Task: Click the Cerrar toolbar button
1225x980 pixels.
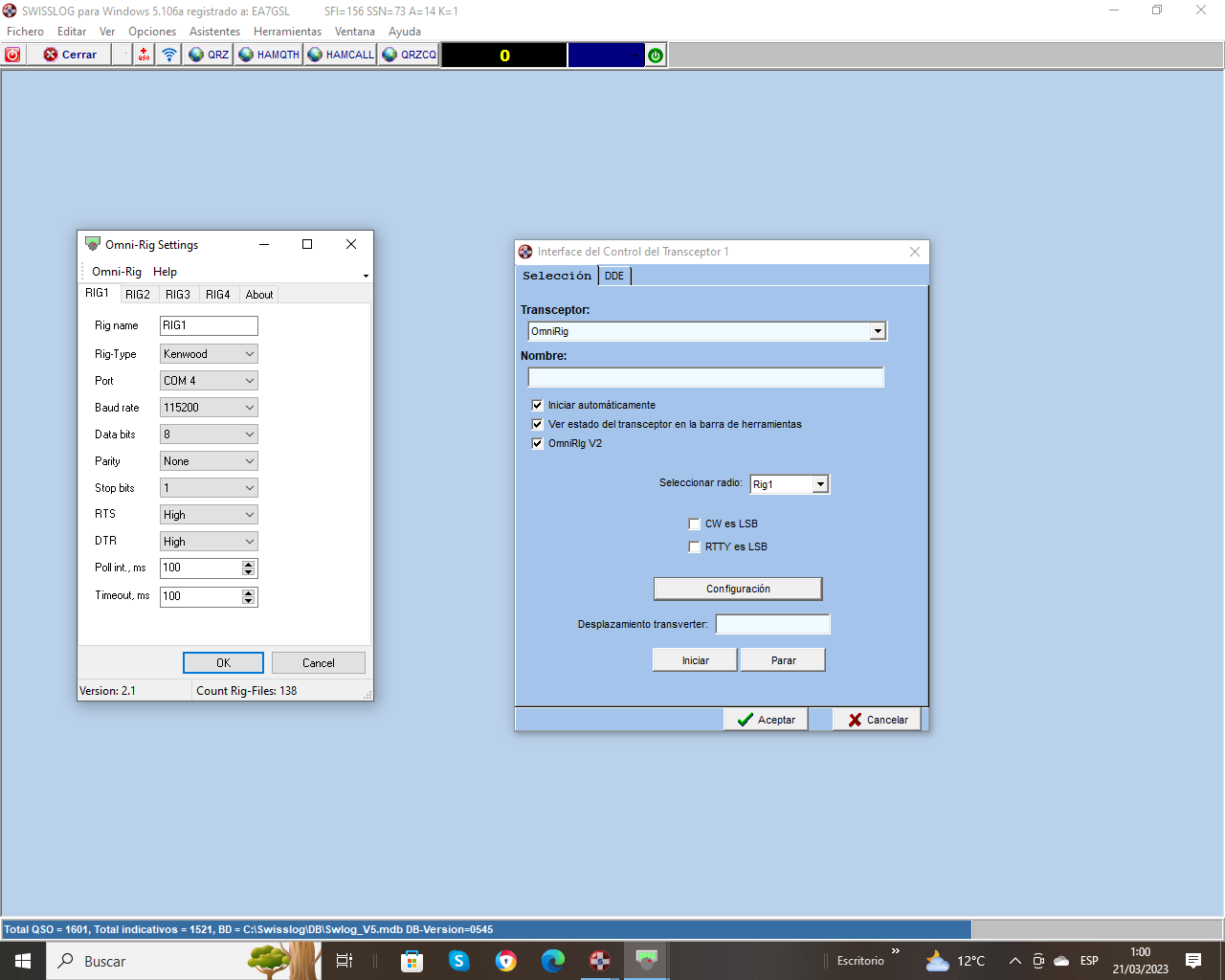Action: [x=70, y=55]
